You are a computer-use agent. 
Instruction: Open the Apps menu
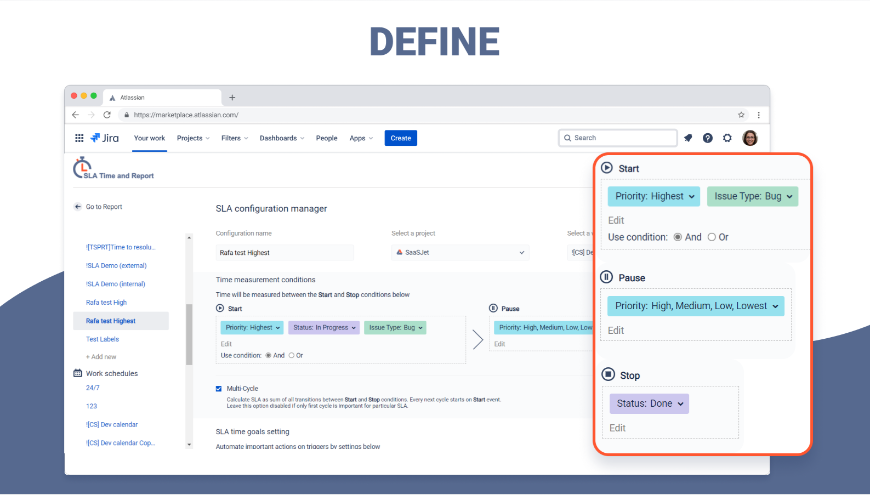pyautogui.click(x=361, y=138)
